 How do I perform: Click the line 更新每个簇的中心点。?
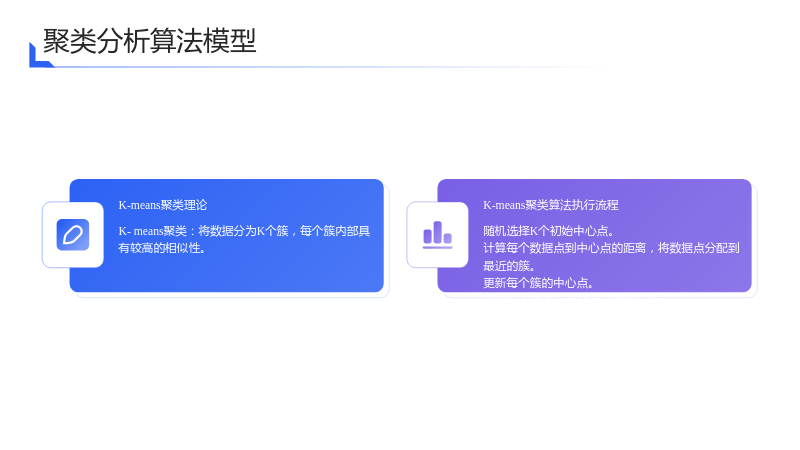click(x=538, y=283)
